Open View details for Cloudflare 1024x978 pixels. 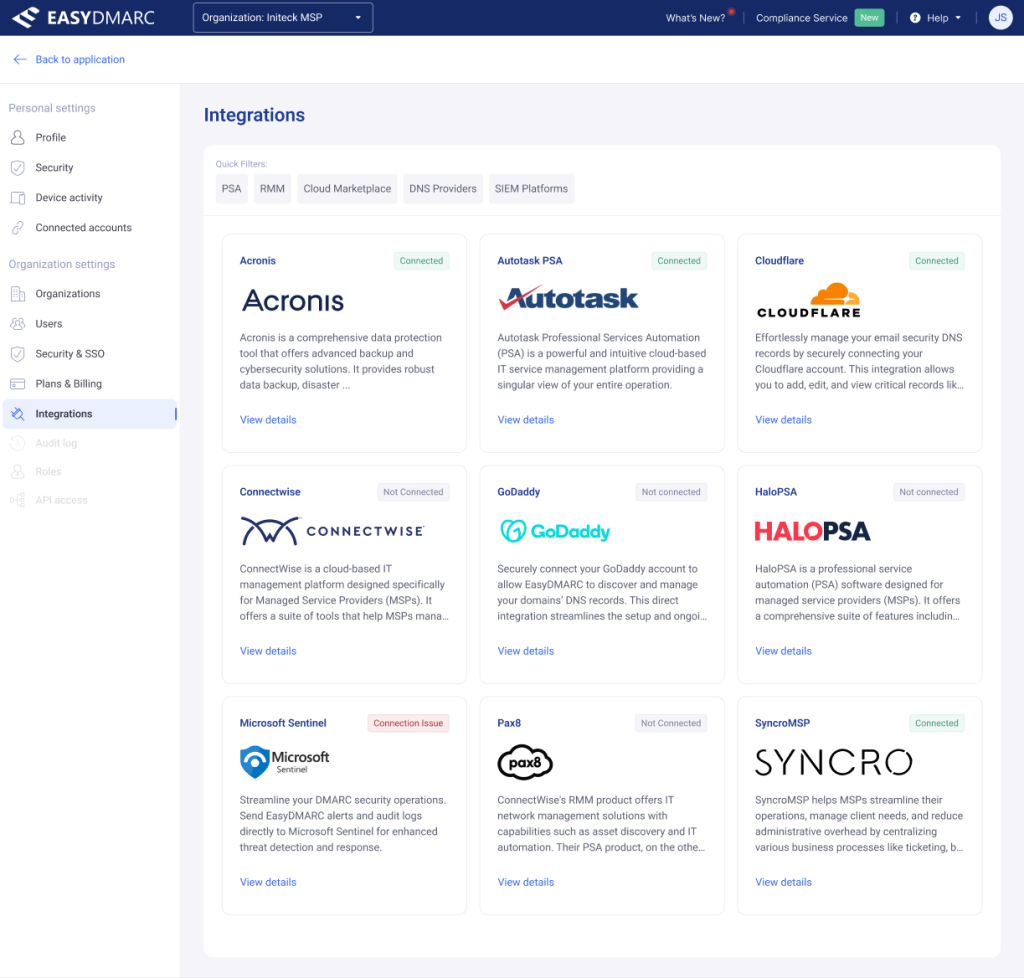[783, 420]
